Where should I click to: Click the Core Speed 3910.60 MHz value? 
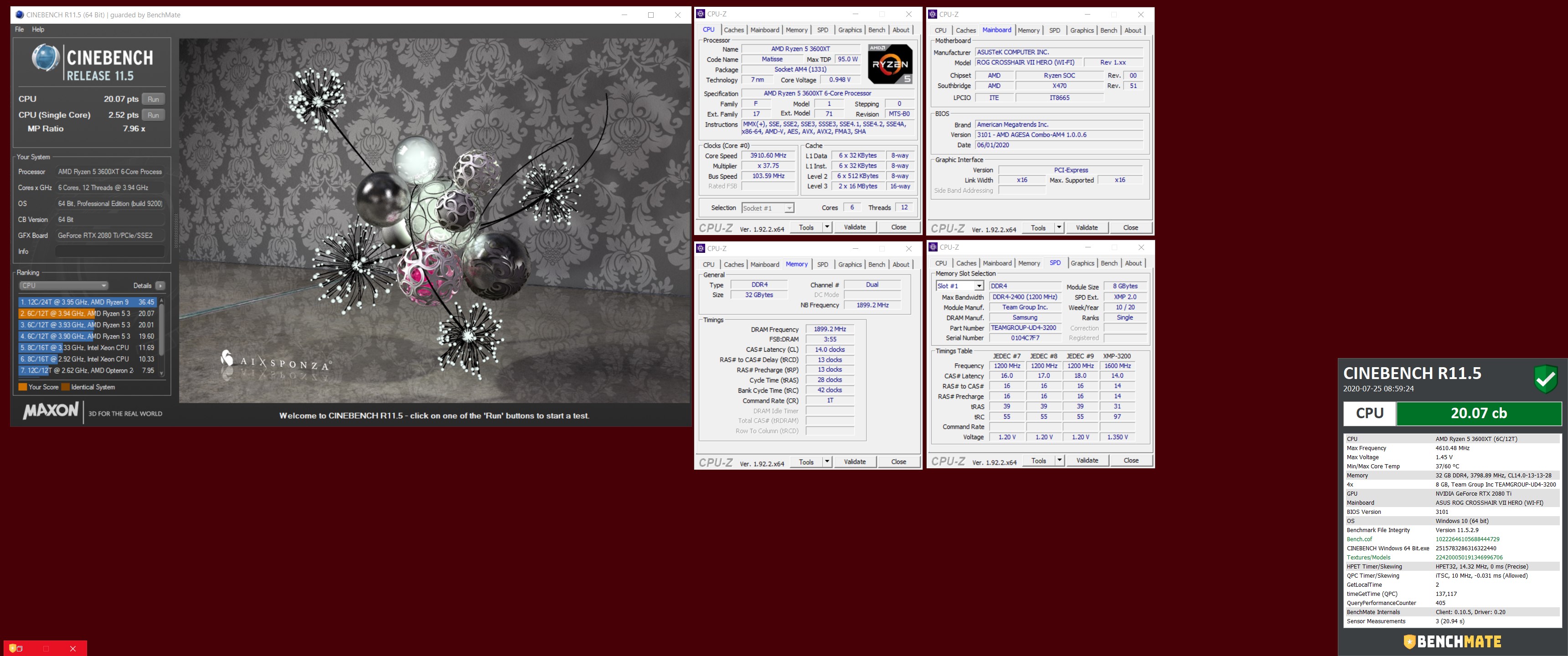[768, 156]
